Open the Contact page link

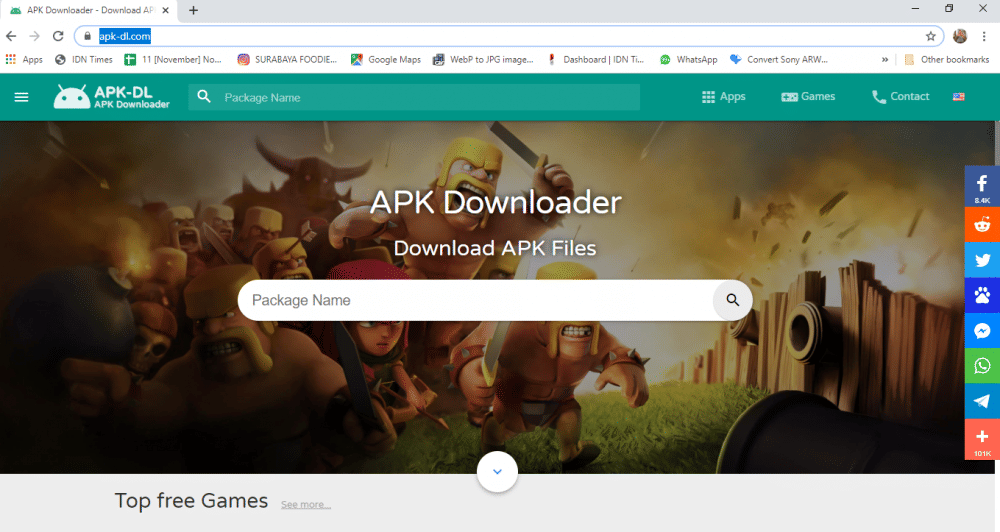[x=901, y=97]
